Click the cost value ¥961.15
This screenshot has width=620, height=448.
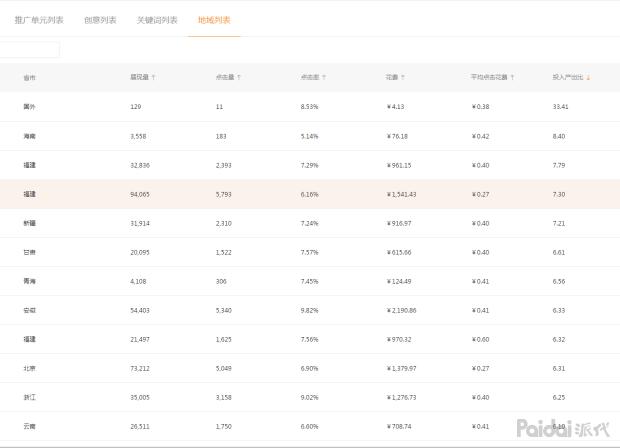pos(399,165)
